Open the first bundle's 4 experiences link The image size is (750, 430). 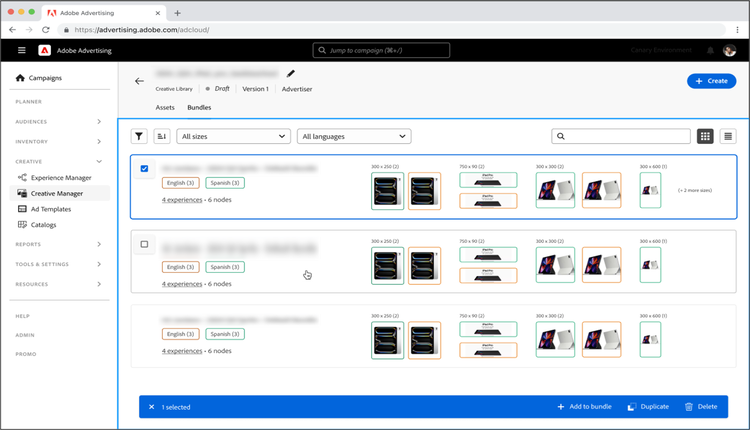pyautogui.click(x=182, y=200)
